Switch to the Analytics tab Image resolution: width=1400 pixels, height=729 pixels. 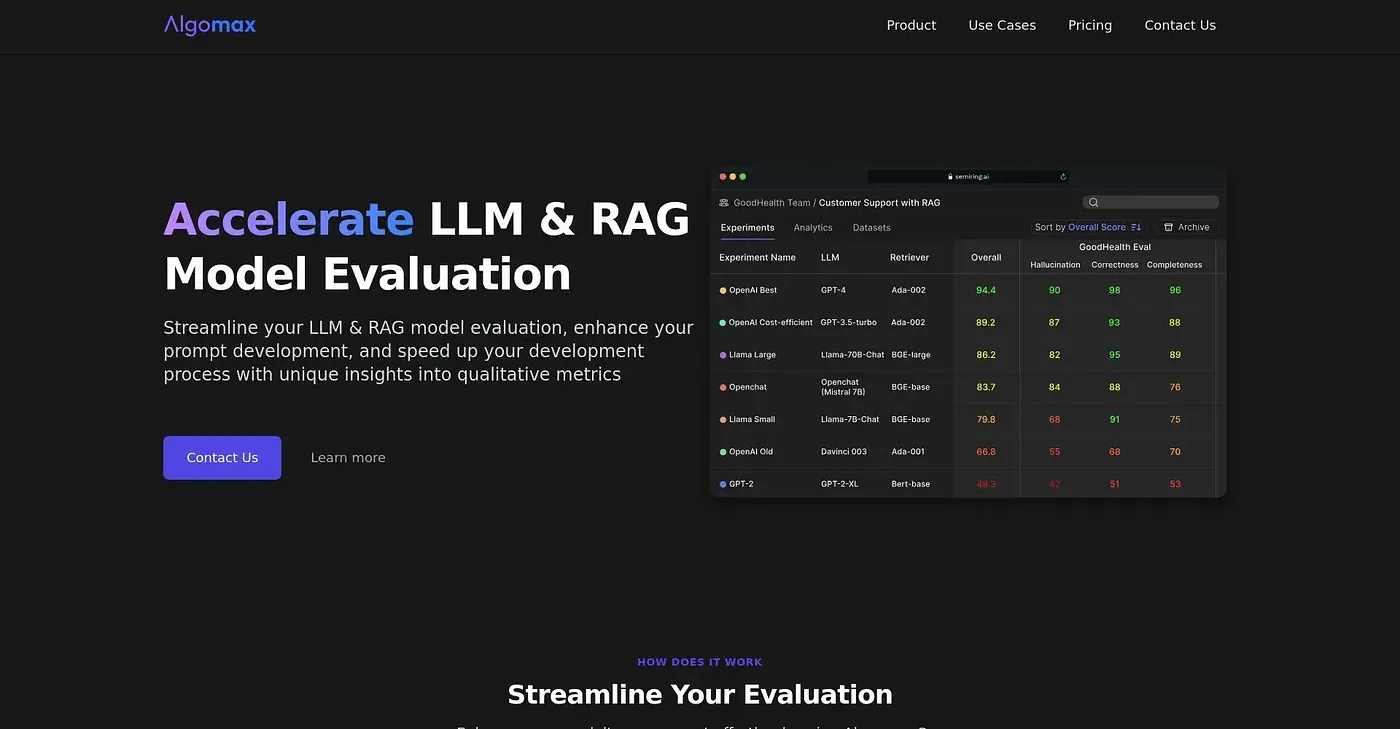click(x=813, y=228)
